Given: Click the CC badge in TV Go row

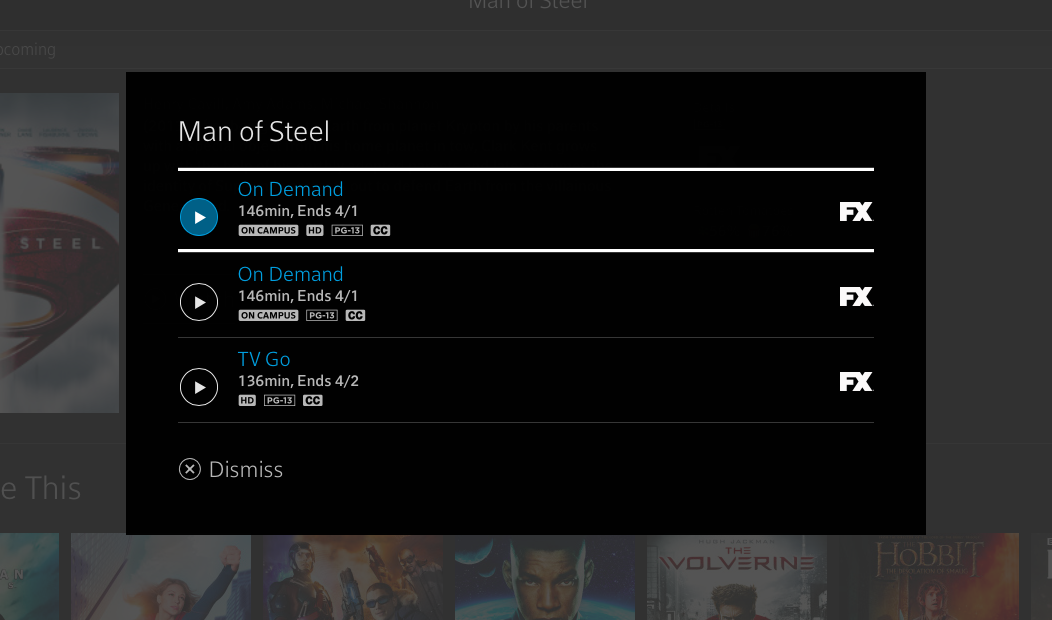Looking at the screenshot, I should point(313,401).
